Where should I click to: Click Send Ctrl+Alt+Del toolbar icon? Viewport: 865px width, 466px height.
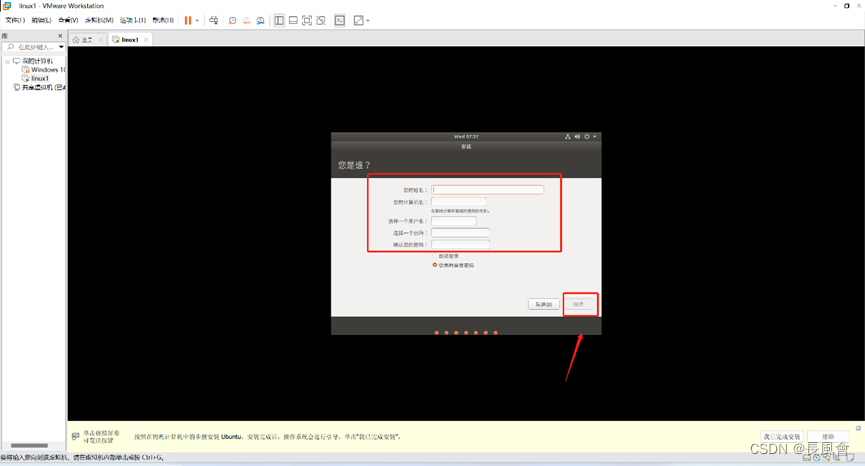pos(214,20)
